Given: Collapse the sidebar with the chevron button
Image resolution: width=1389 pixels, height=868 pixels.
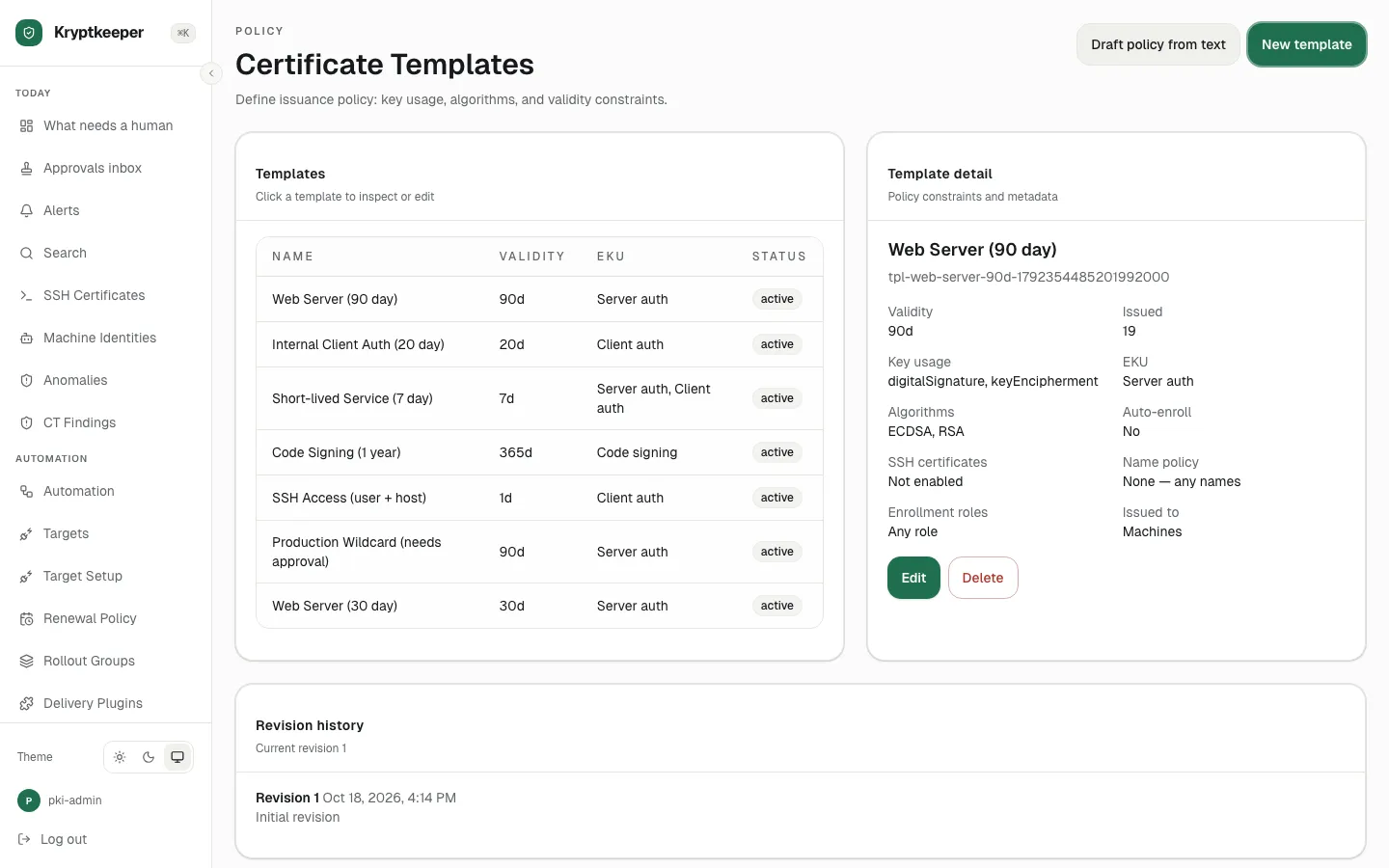Looking at the screenshot, I should tap(211, 73).
